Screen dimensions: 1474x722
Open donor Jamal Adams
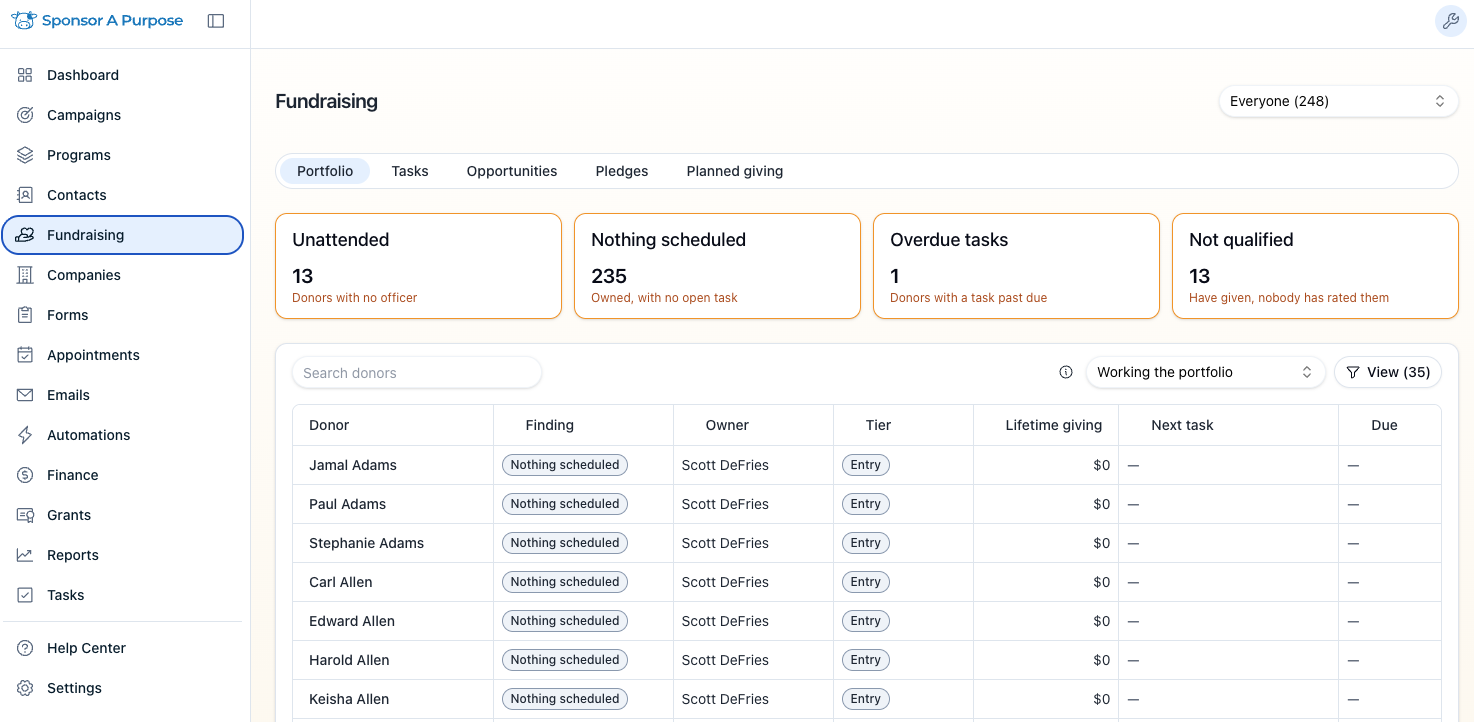353,465
